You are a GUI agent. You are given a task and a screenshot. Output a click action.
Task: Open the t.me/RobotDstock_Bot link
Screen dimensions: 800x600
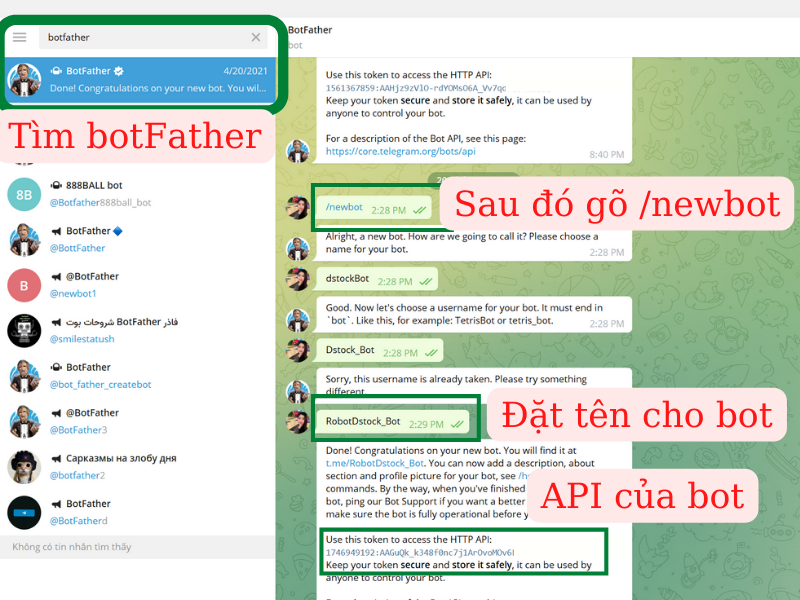point(374,463)
